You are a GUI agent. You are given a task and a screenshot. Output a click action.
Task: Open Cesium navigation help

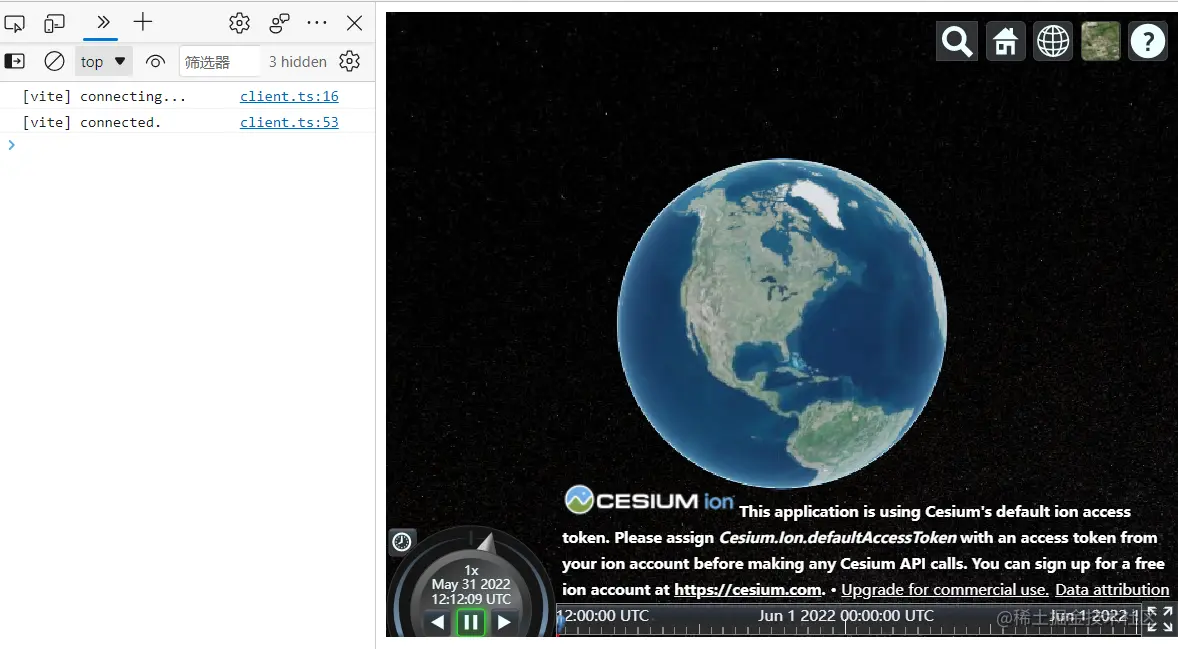1148,41
